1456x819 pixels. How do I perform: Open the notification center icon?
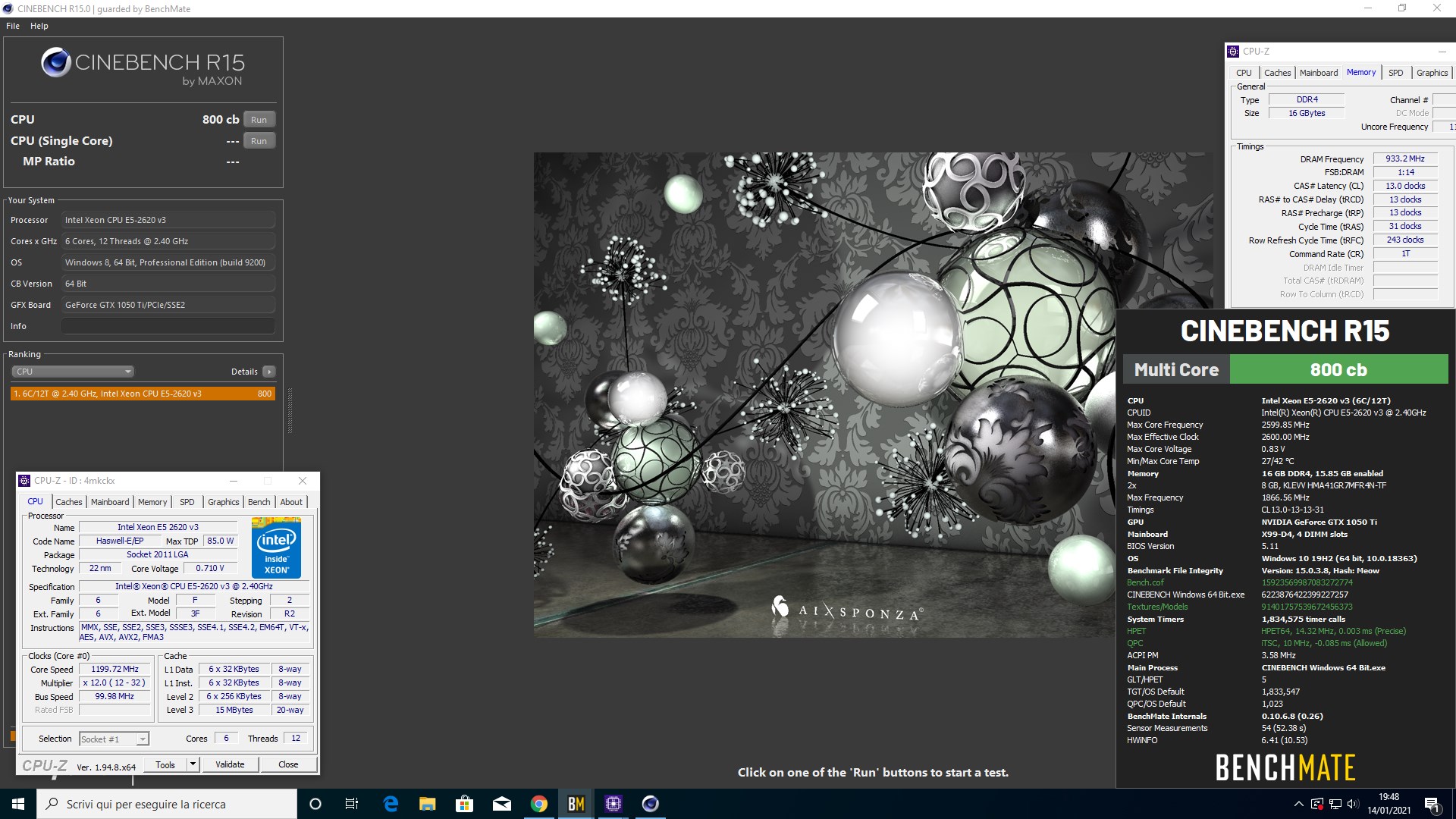click(1432, 805)
